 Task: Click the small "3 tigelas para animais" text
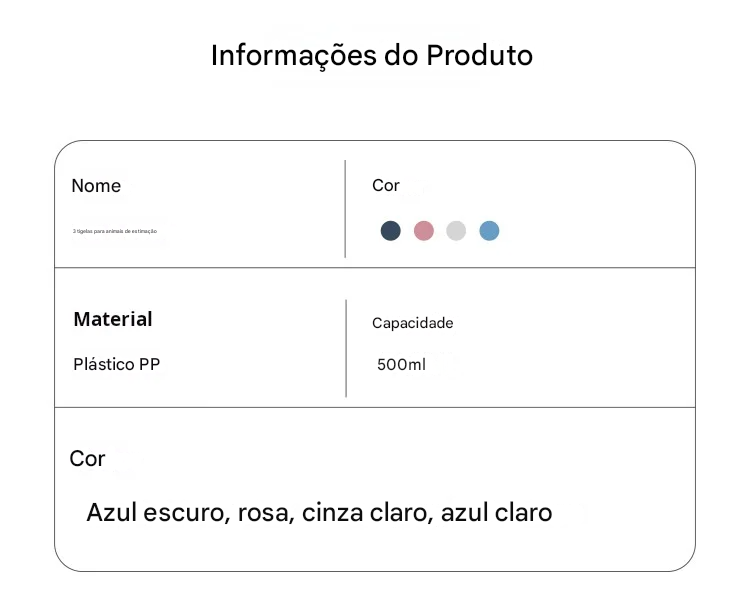coord(114,231)
